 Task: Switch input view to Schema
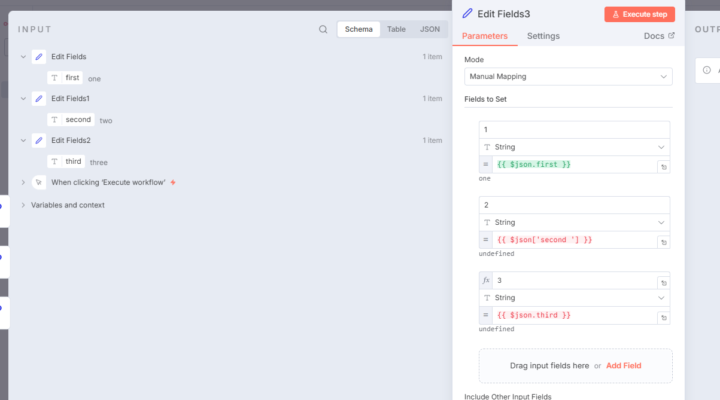359,29
